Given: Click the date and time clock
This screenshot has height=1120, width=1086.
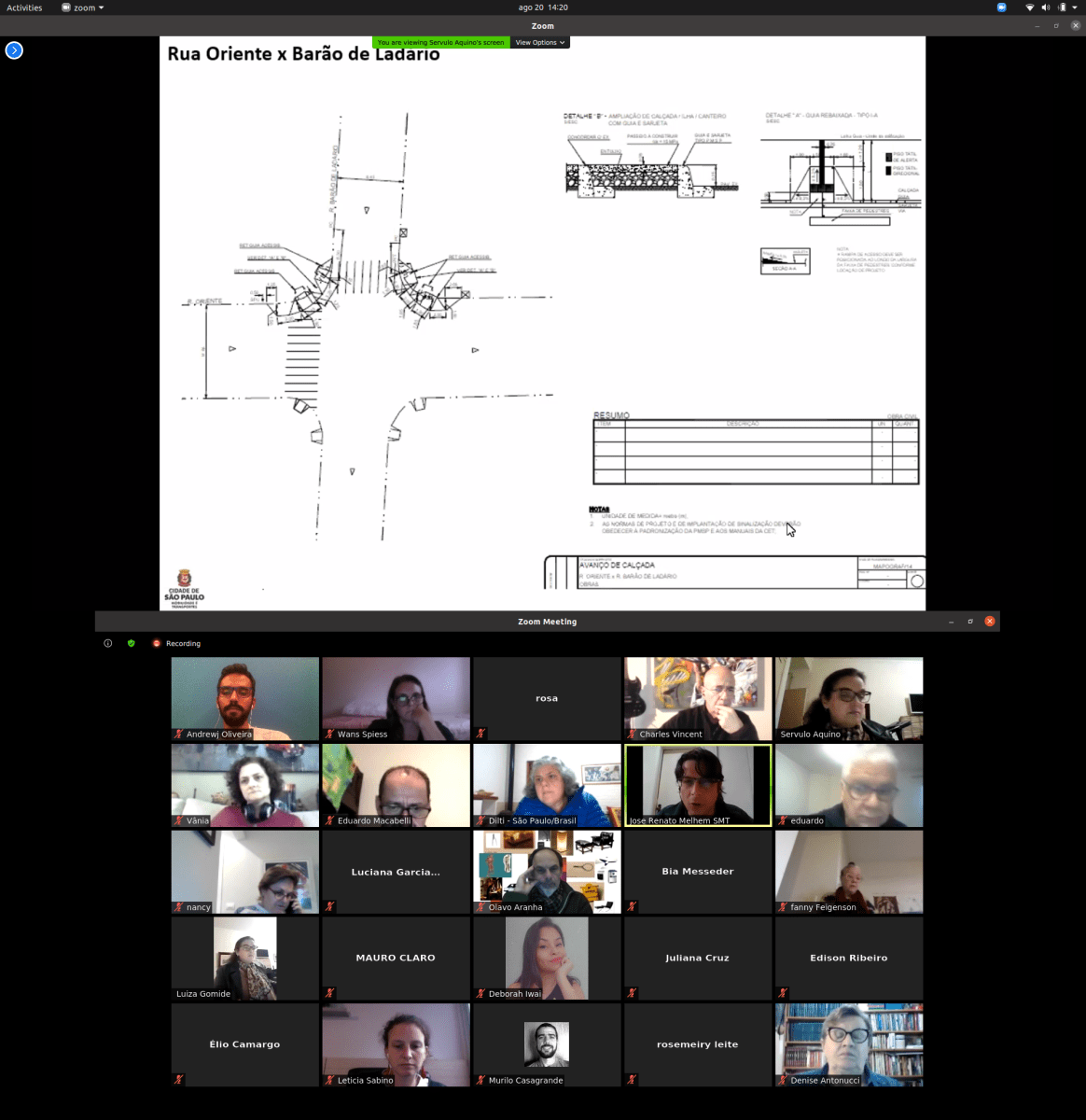Looking at the screenshot, I should click(543, 7).
